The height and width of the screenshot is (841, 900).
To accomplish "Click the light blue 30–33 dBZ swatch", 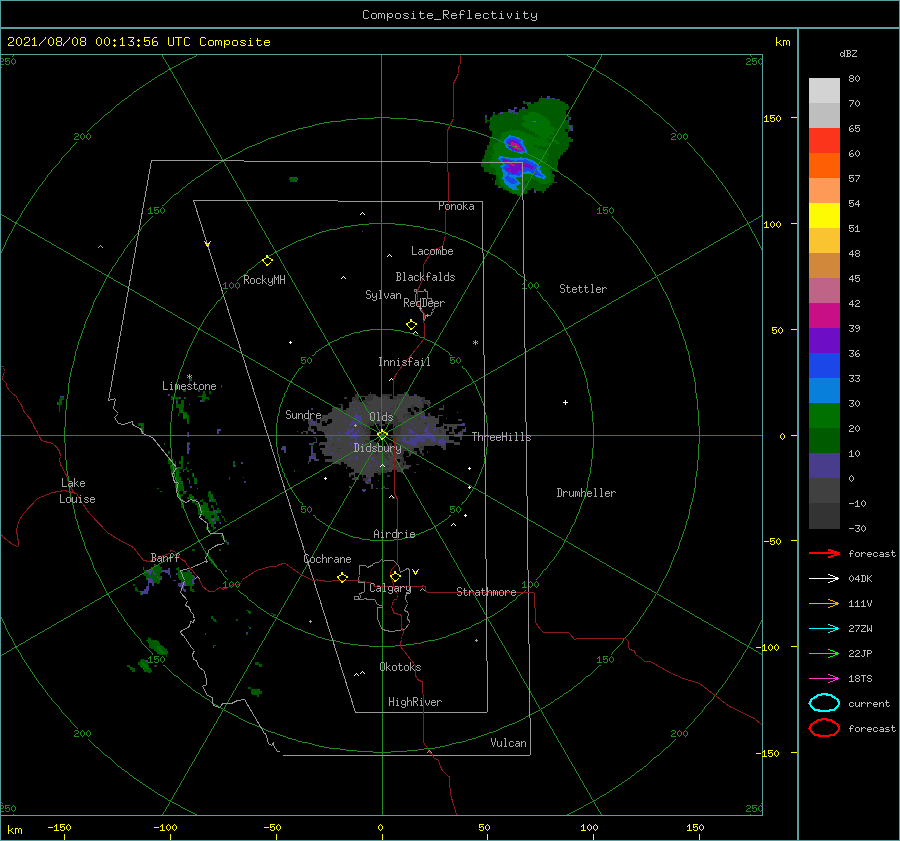I will coord(824,390).
